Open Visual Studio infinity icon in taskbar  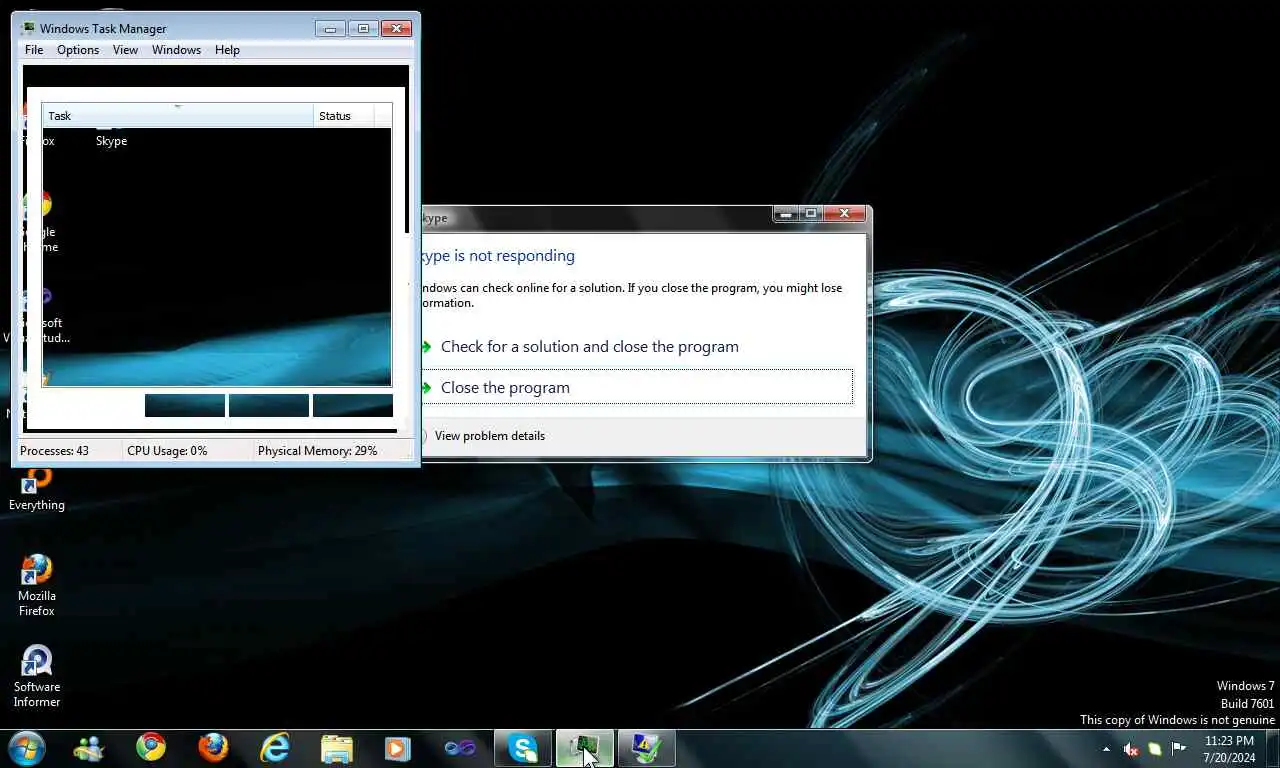[x=460, y=748]
